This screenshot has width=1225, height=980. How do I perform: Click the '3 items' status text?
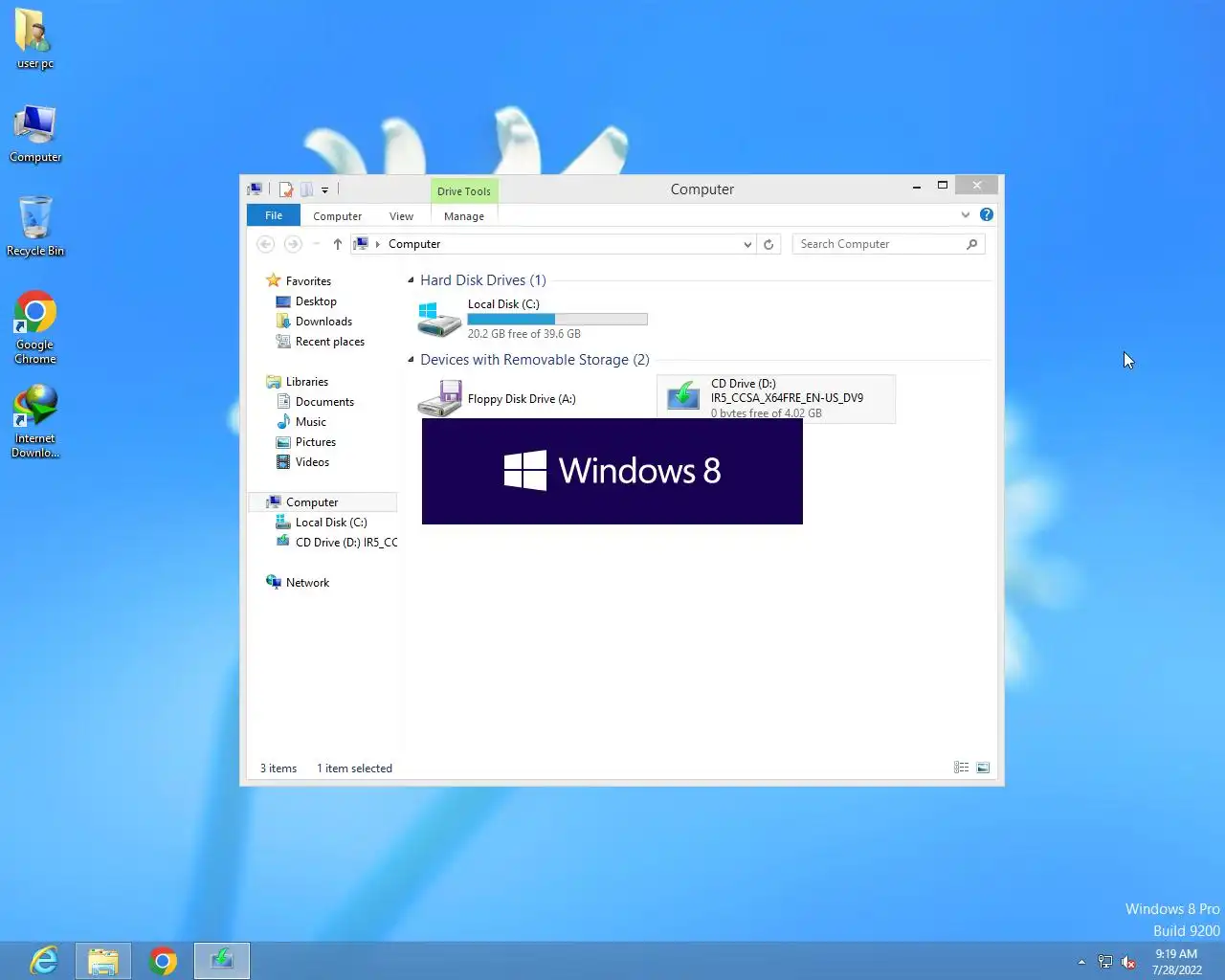[x=278, y=768]
